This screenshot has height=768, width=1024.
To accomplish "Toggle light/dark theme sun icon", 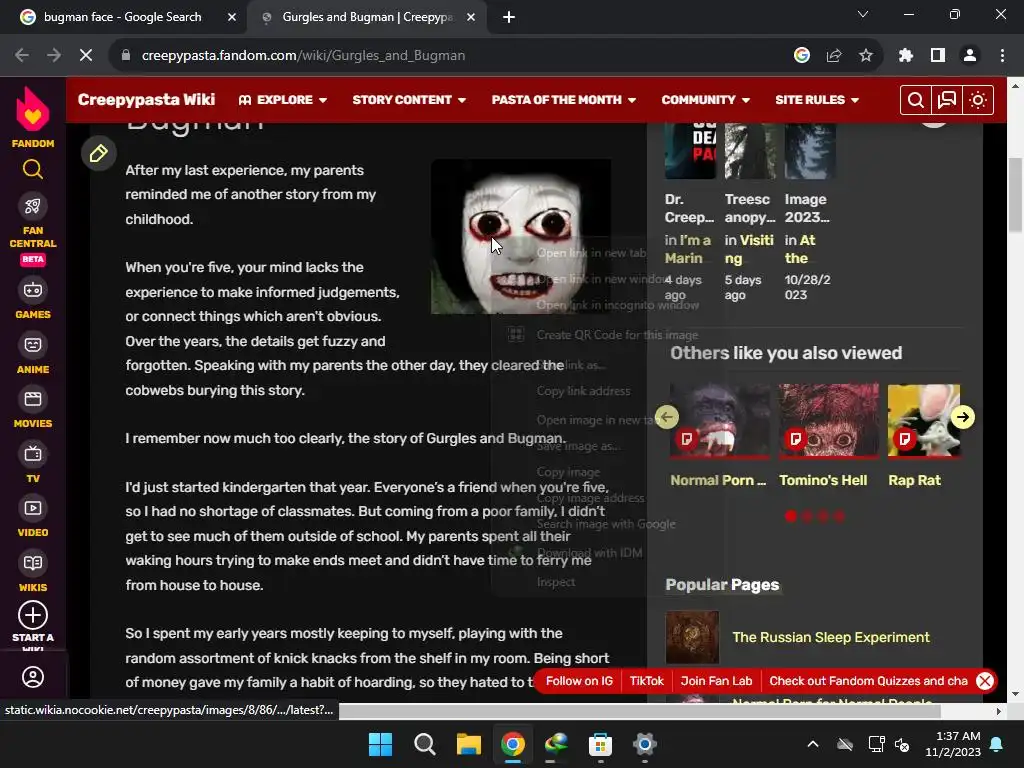I will (x=978, y=100).
